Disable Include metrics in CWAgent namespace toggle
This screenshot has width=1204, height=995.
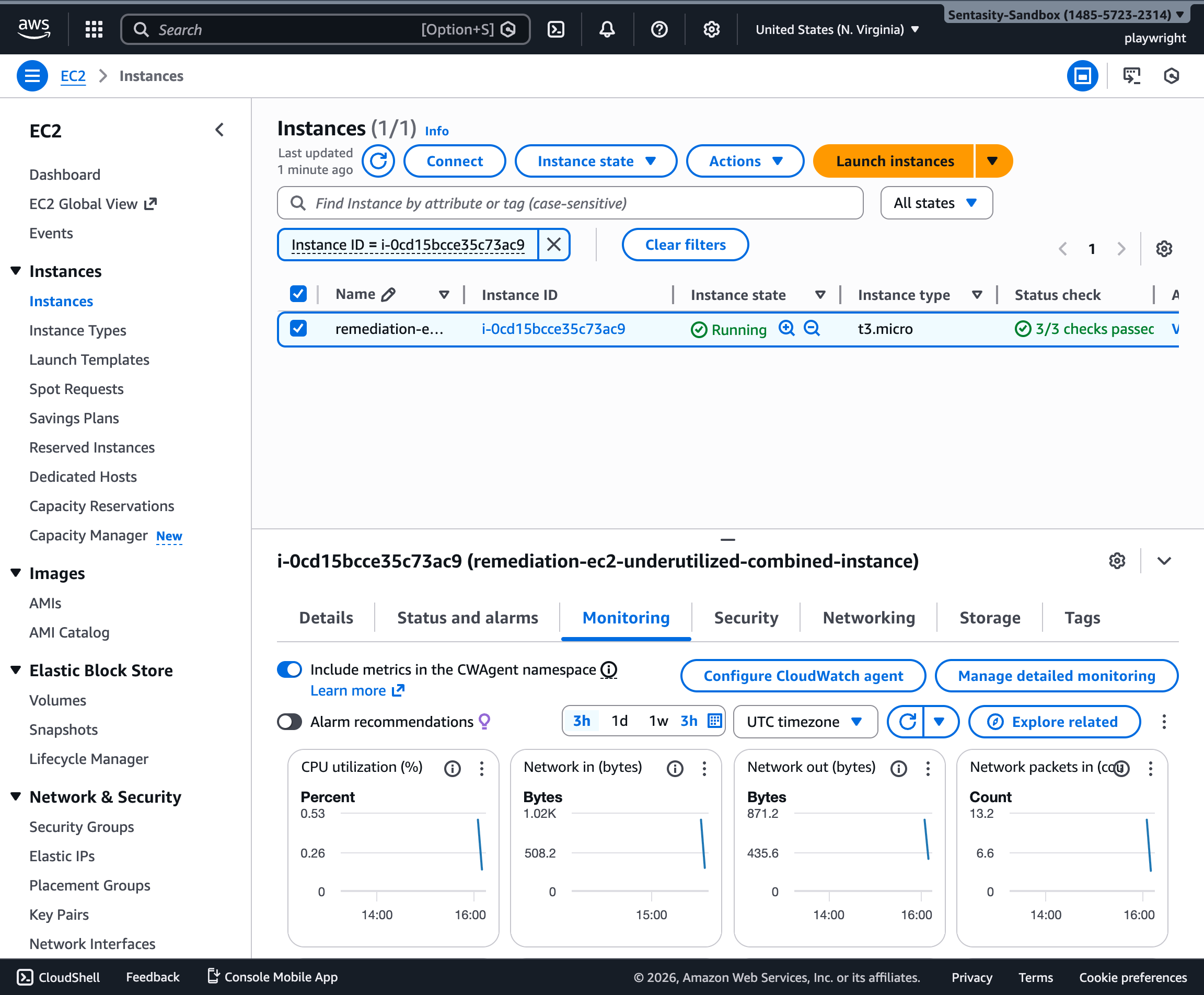tap(290, 669)
